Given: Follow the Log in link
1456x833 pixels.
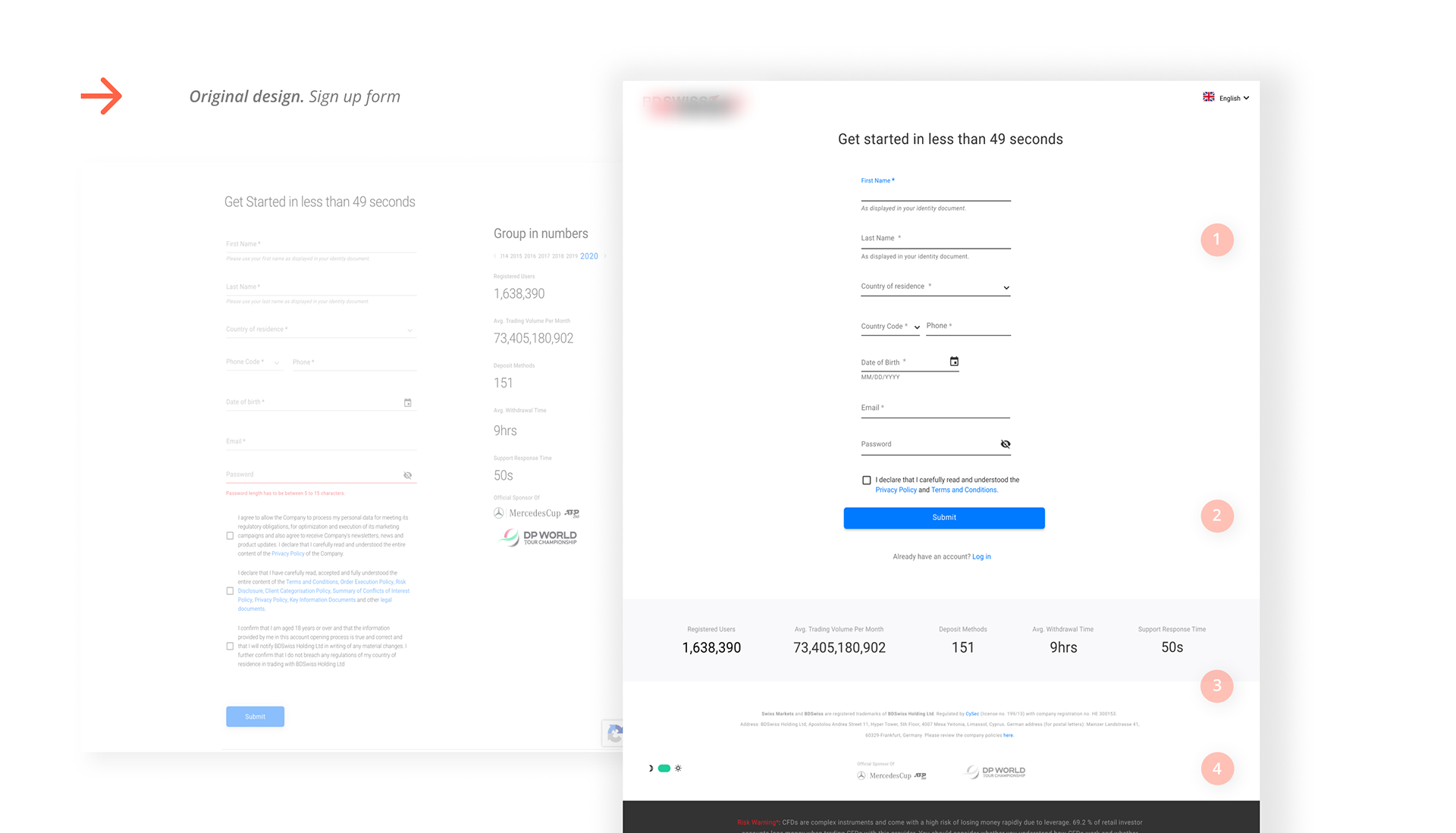Looking at the screenshot, I should (981, 557).
